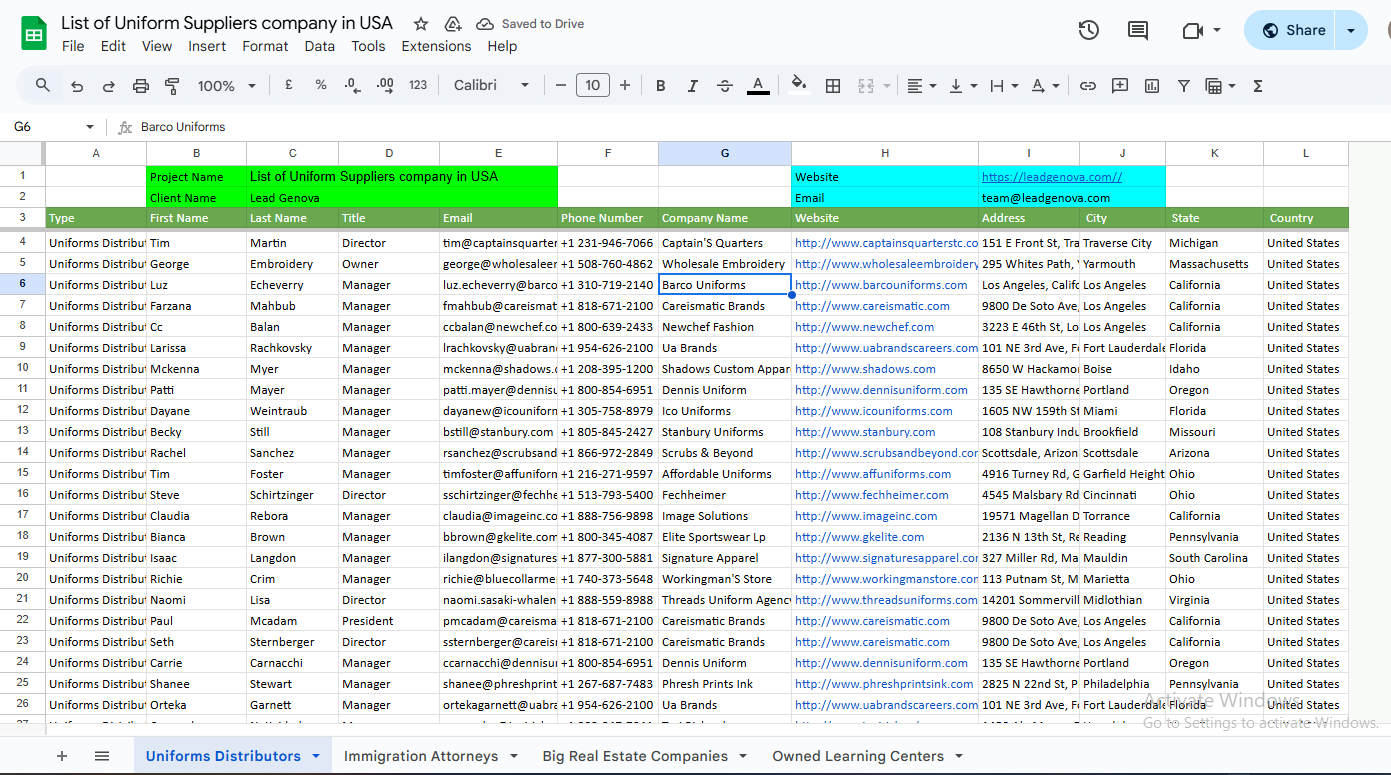Open the Data menu
This screenshot has height=775, width=1391.
[320, 46]
